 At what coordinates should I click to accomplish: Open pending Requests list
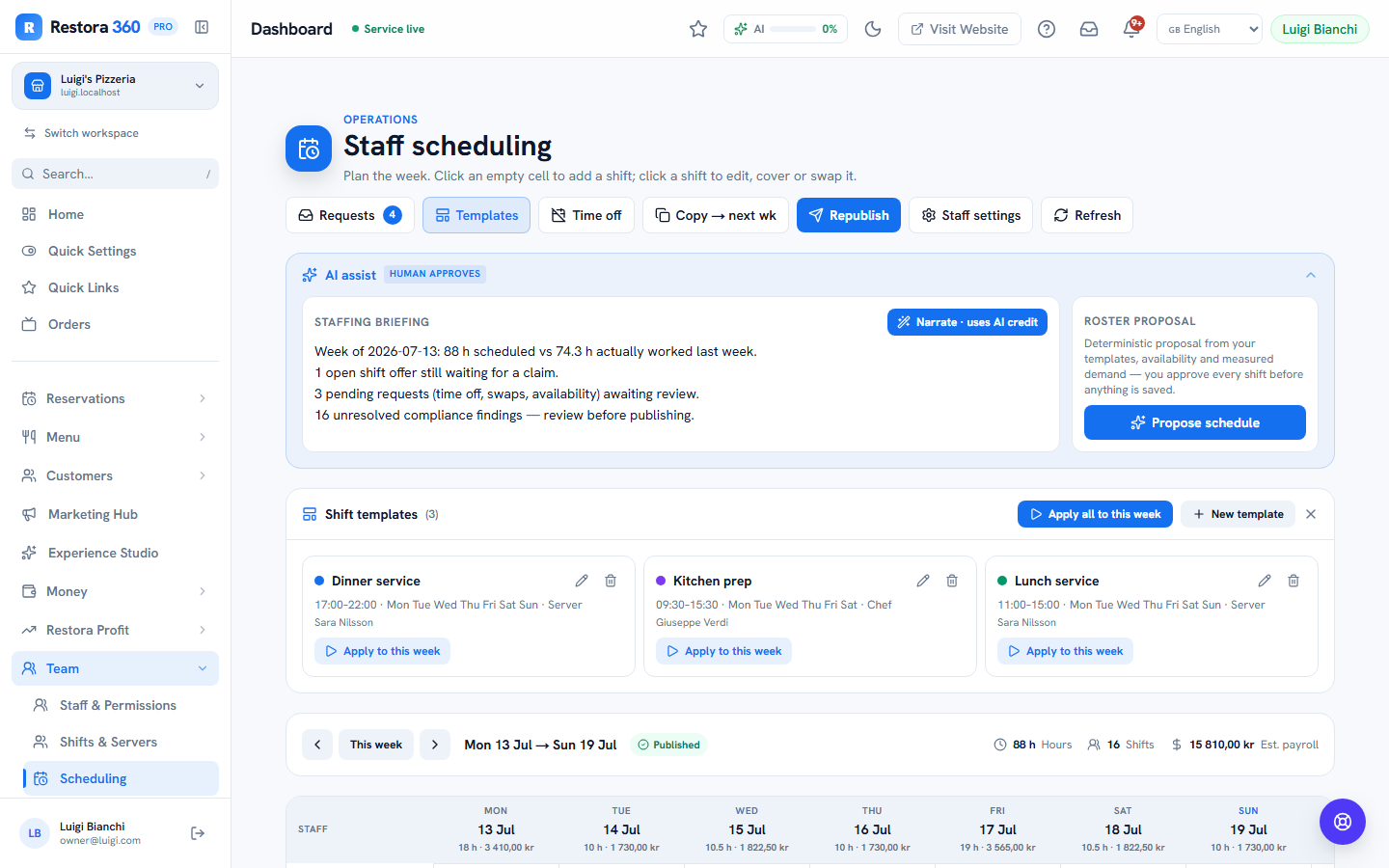[350, 215]
